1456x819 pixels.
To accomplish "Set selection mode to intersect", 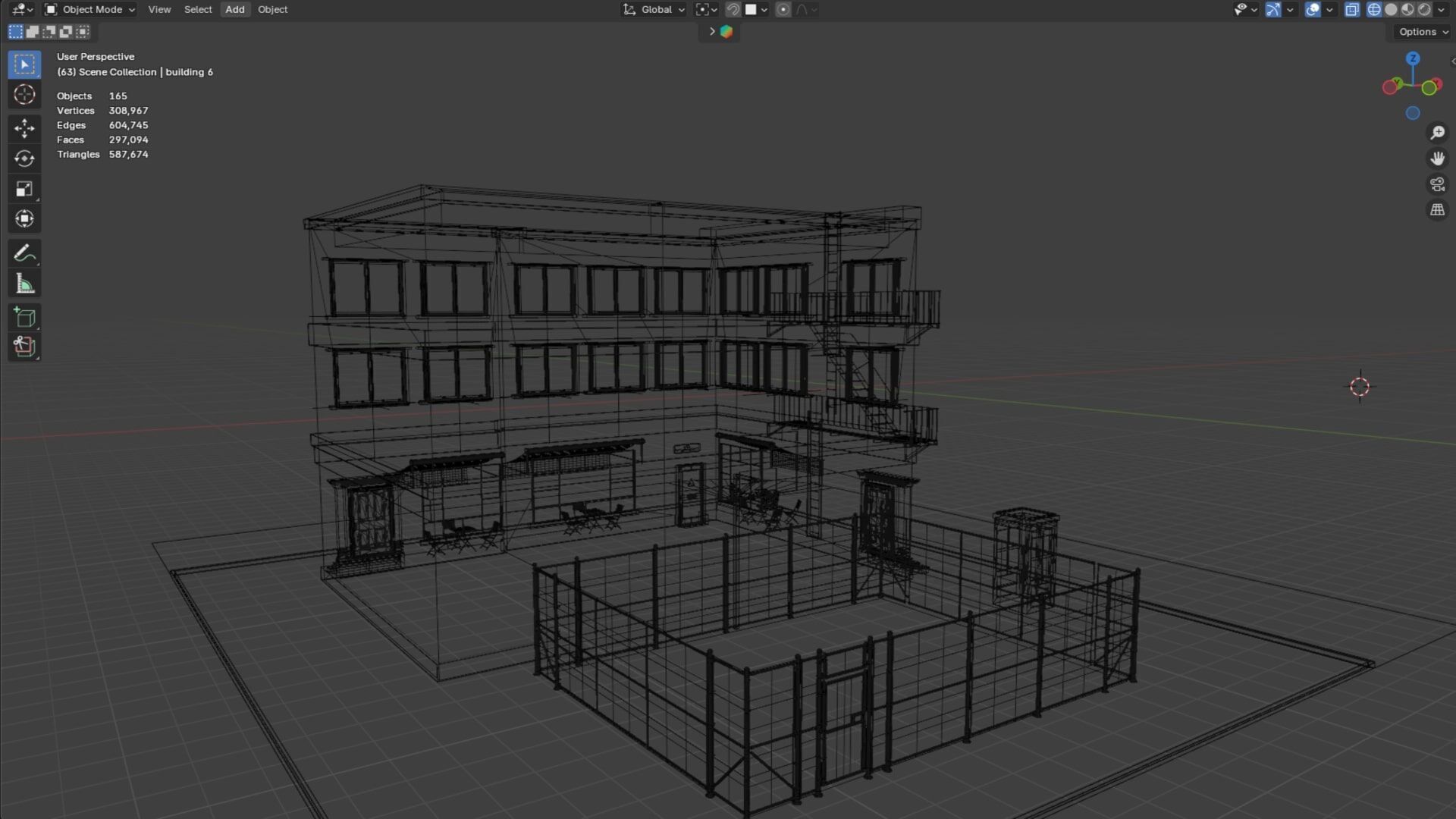I will click(83, 32).
